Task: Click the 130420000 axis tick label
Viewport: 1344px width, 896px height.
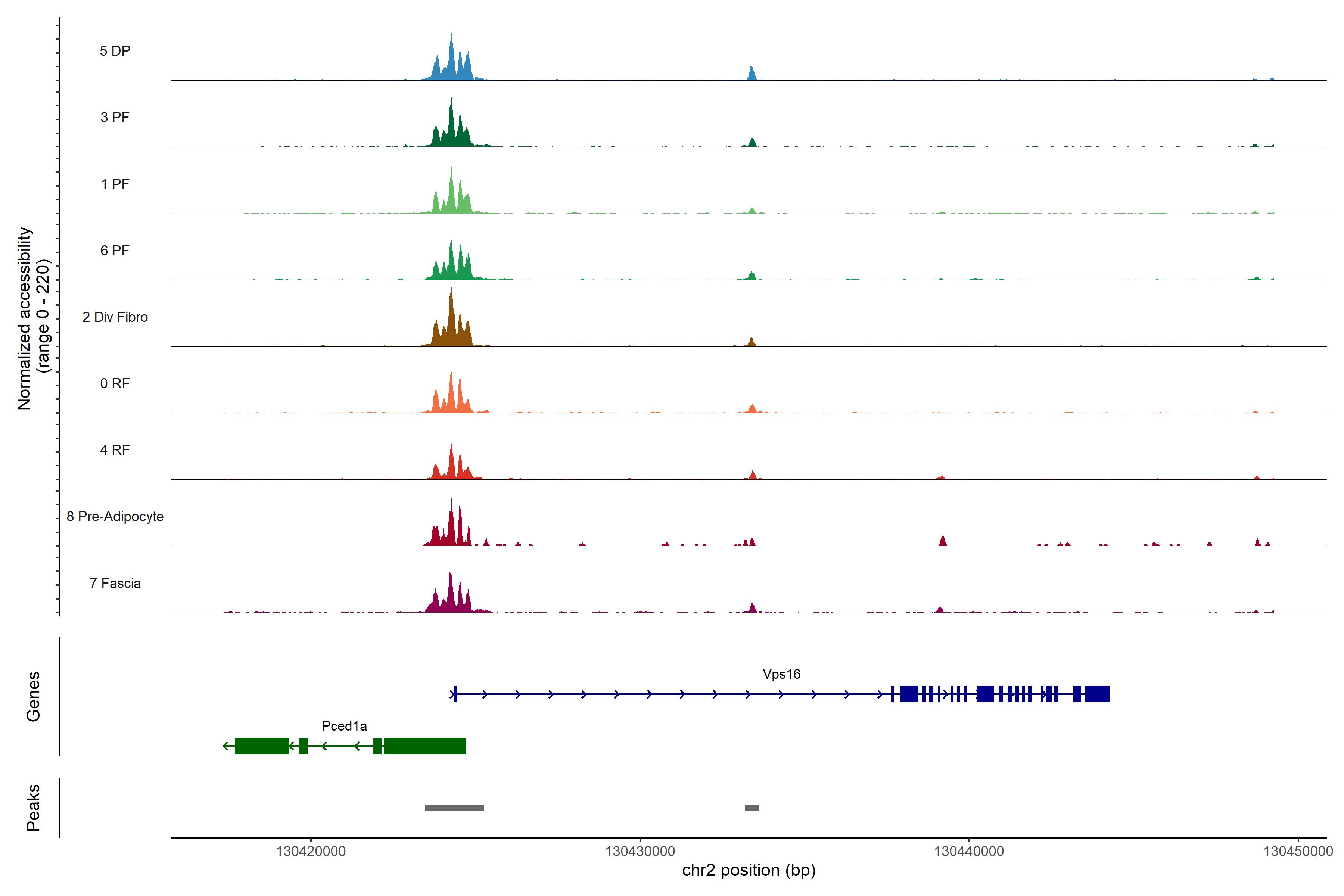Action: (x=311, y=852)
